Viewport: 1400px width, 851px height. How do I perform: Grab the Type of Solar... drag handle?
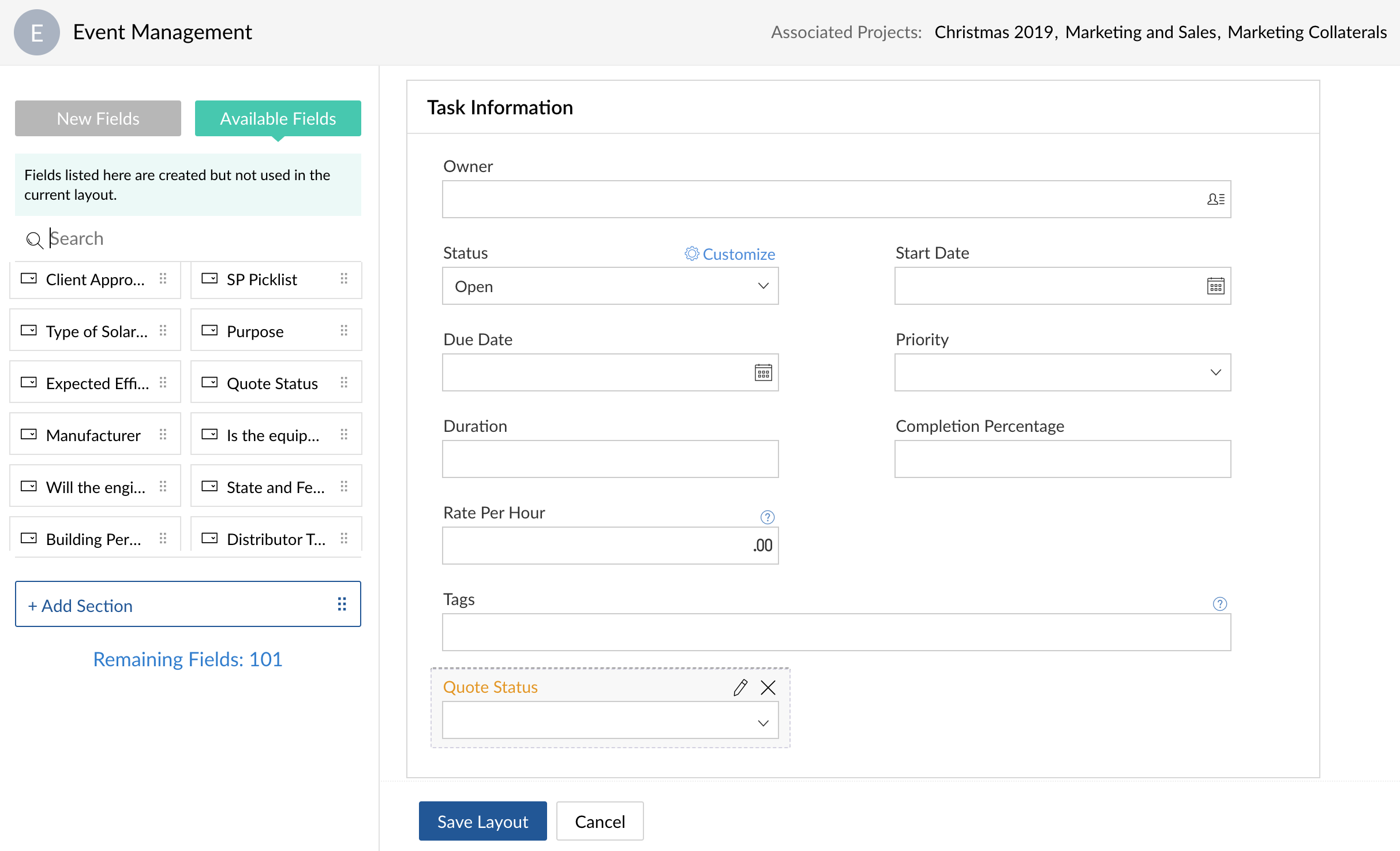(x=163, y=331)
